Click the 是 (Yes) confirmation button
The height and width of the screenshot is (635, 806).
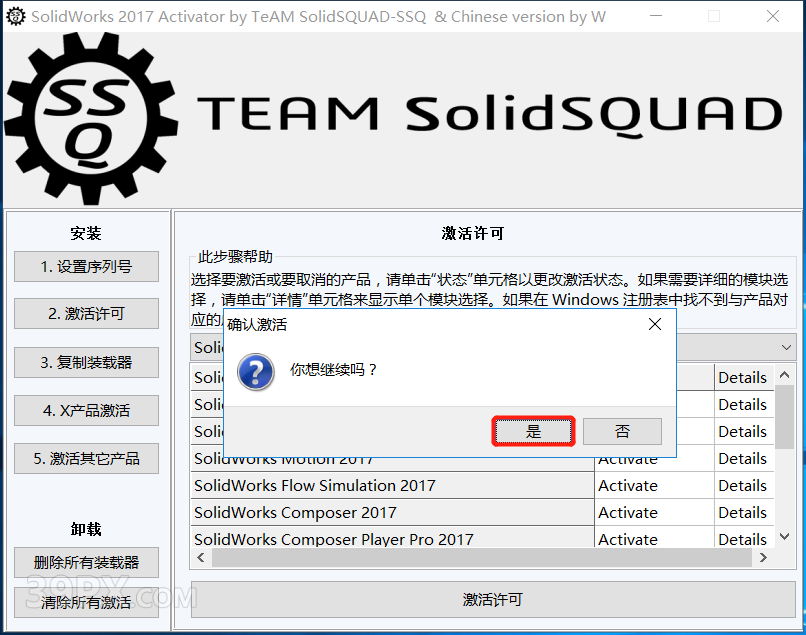pos(533,431)
